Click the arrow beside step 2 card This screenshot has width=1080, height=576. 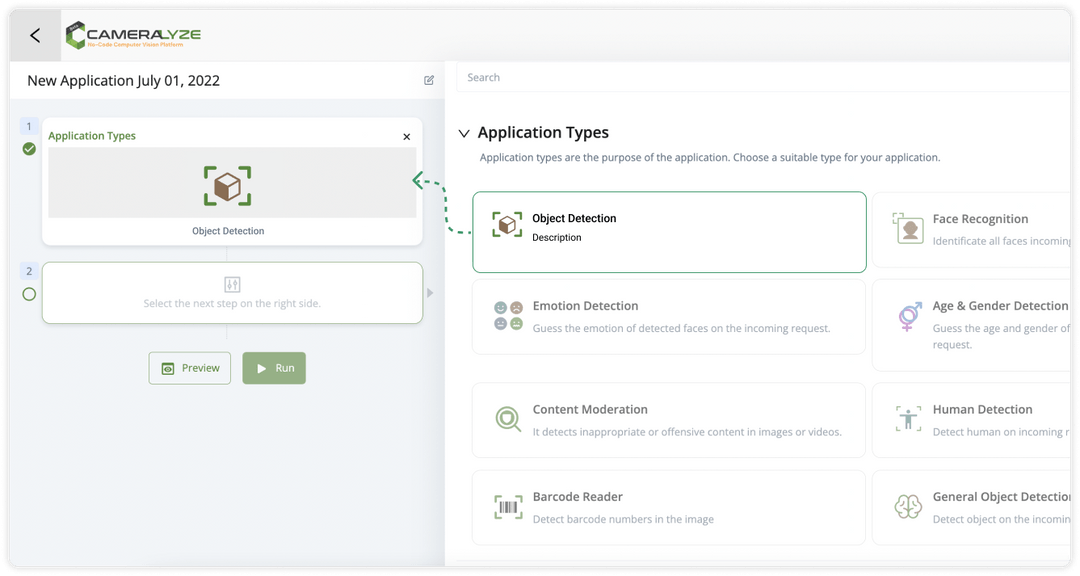[431, 293]
